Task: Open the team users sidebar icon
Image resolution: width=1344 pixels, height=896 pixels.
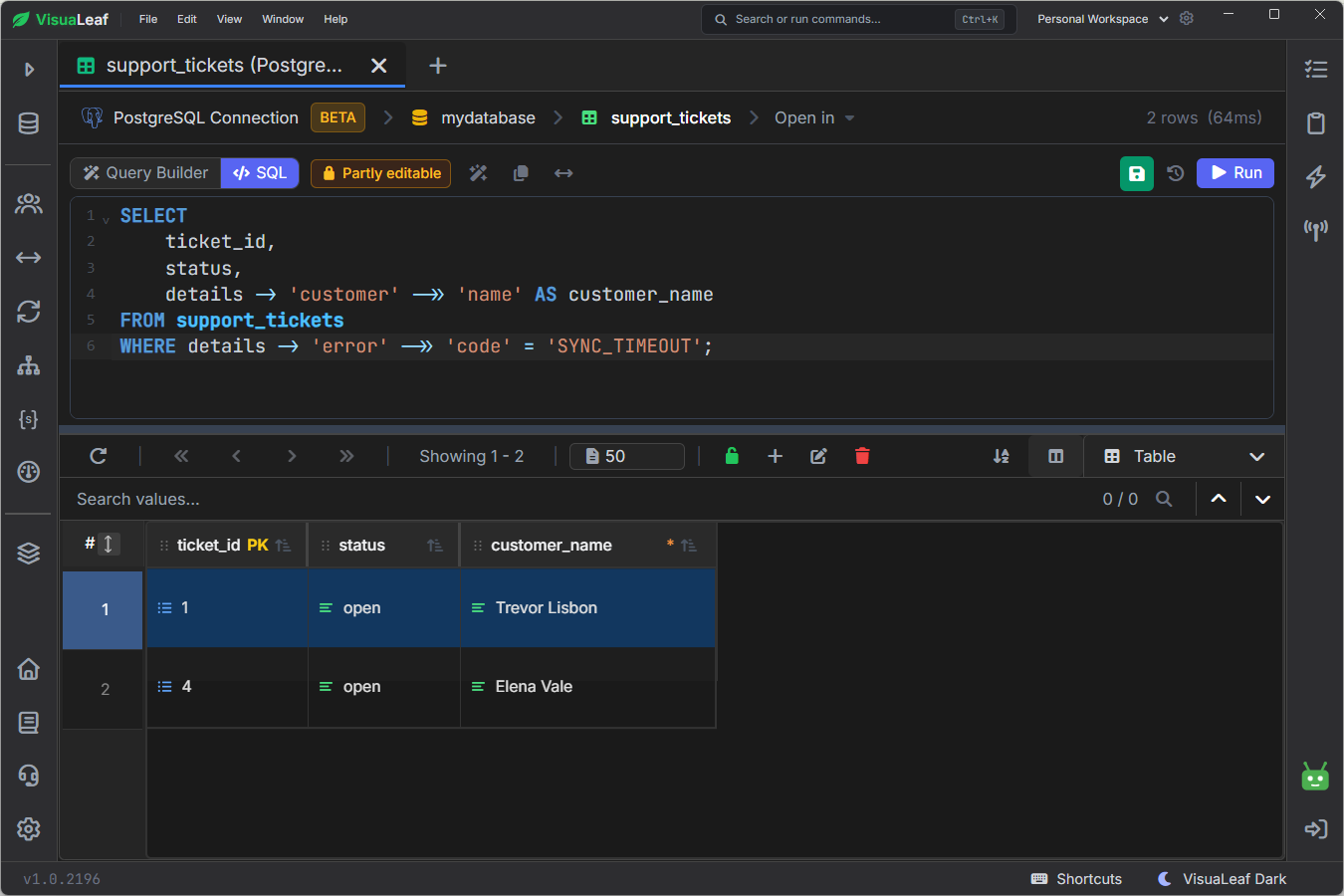Action: coord(29,204)
